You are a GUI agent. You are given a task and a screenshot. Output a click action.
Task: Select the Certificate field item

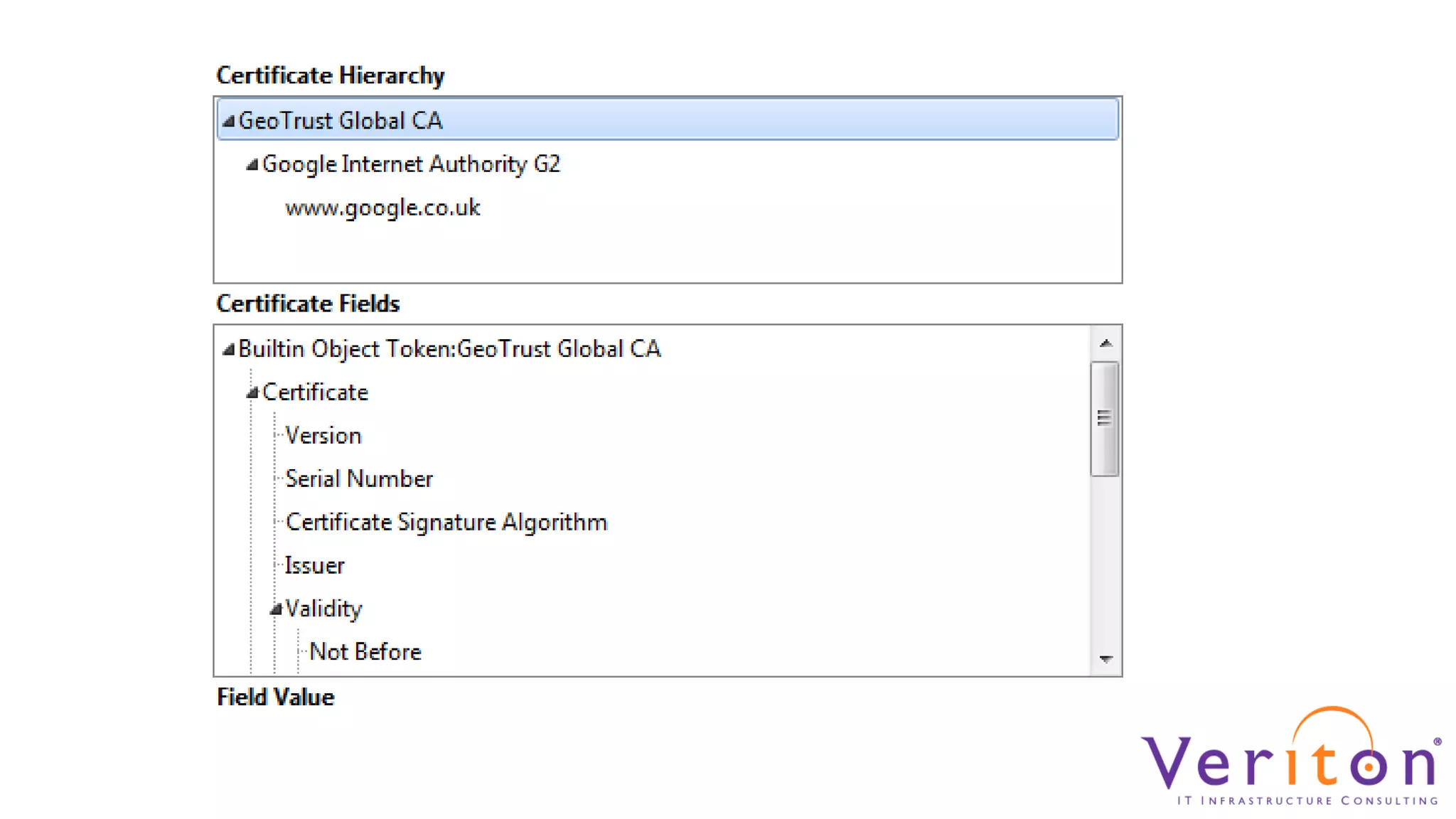pos(315,392)
